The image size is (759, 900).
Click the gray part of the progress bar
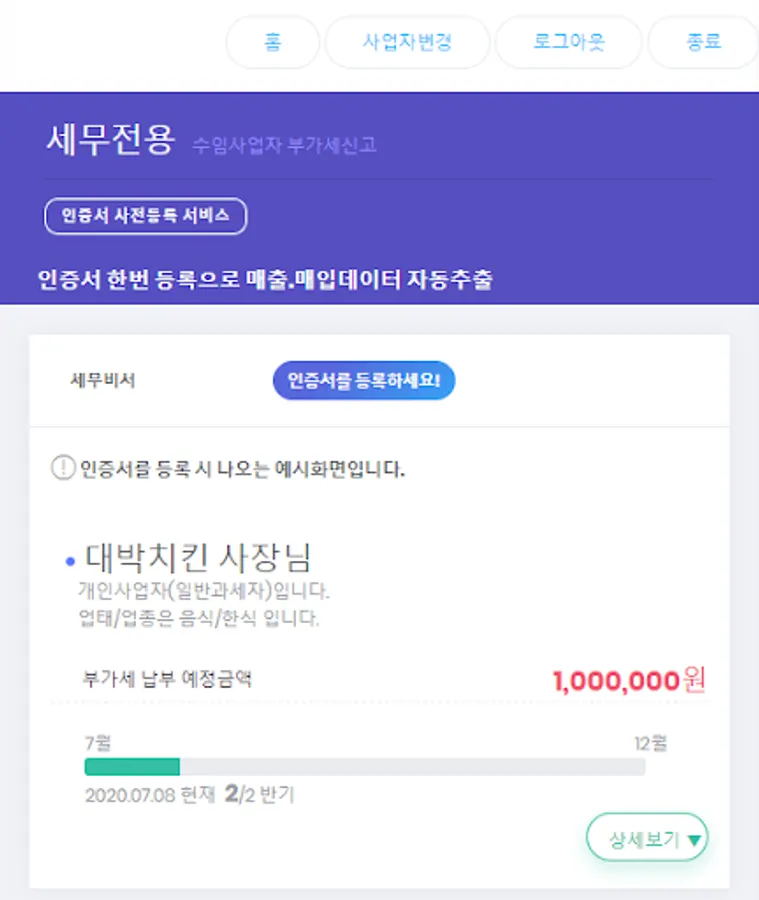(x=412, y=767)
